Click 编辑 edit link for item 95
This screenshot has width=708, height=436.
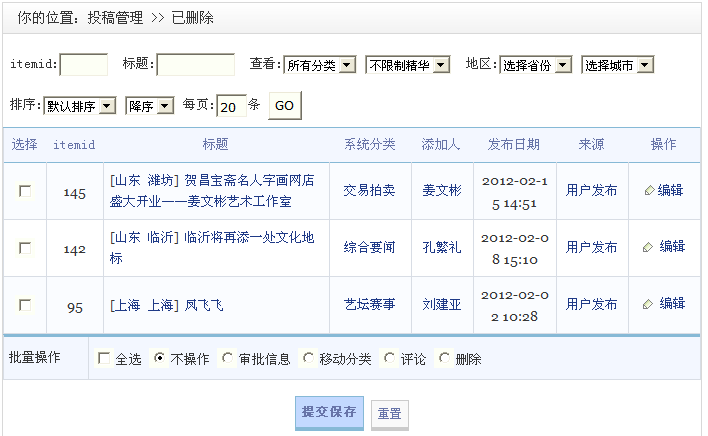click(x=672, y=303)
